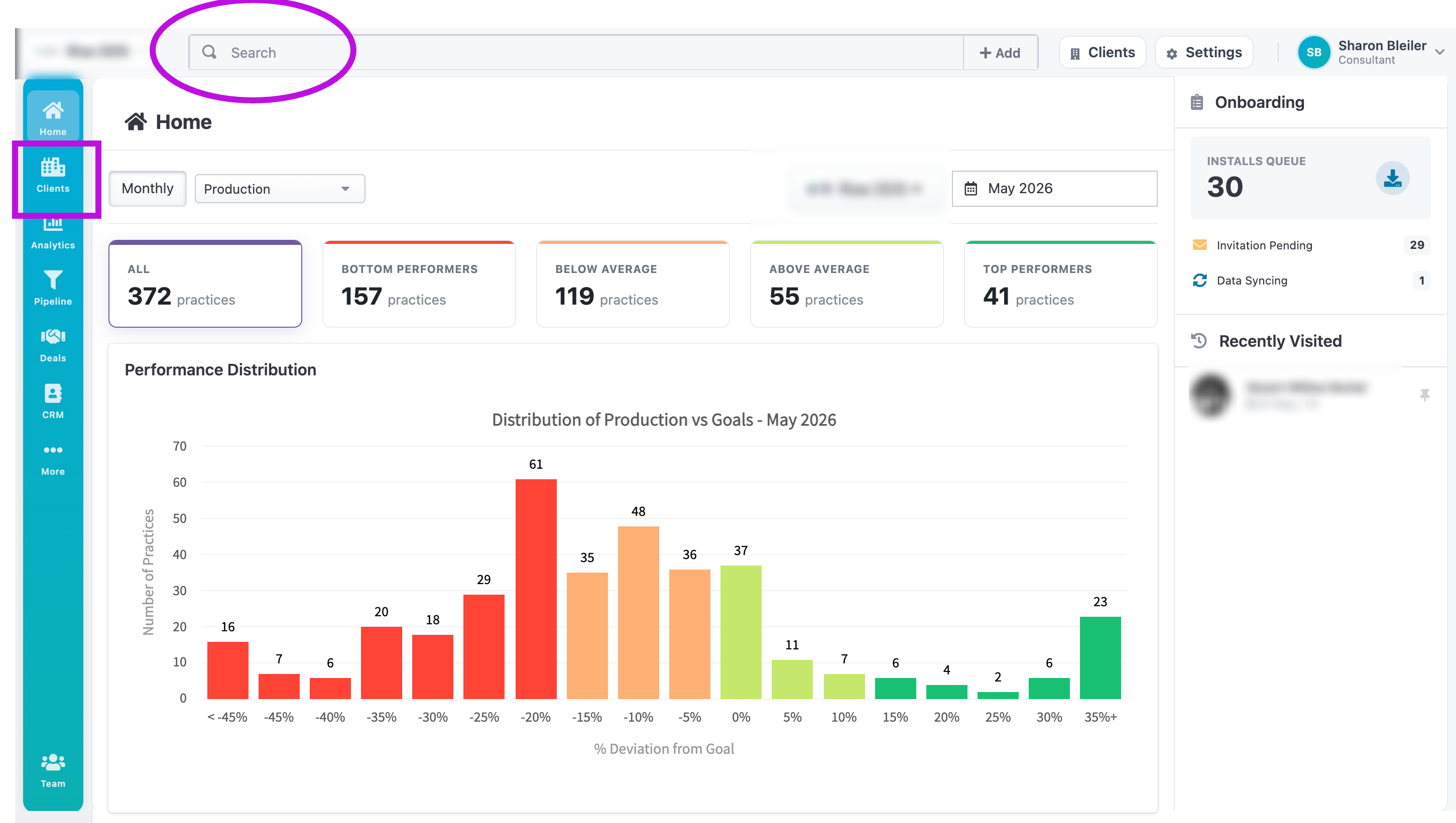The height and width of the screenshot is (823, 1456).
Task: Click the Data Syncing refresh icon
Action: tap(1199, 281)
